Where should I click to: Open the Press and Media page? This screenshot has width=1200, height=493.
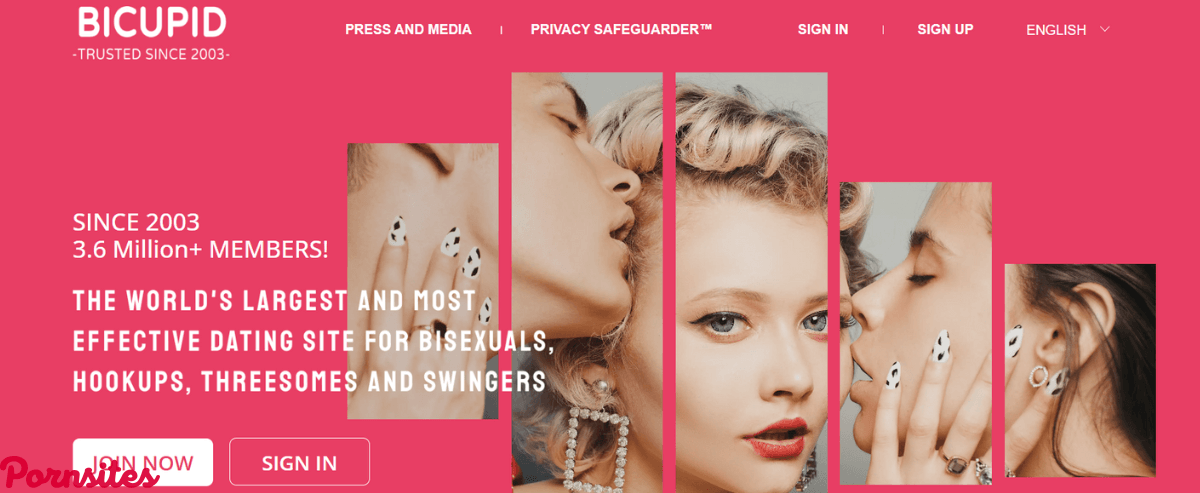[408, 30]
